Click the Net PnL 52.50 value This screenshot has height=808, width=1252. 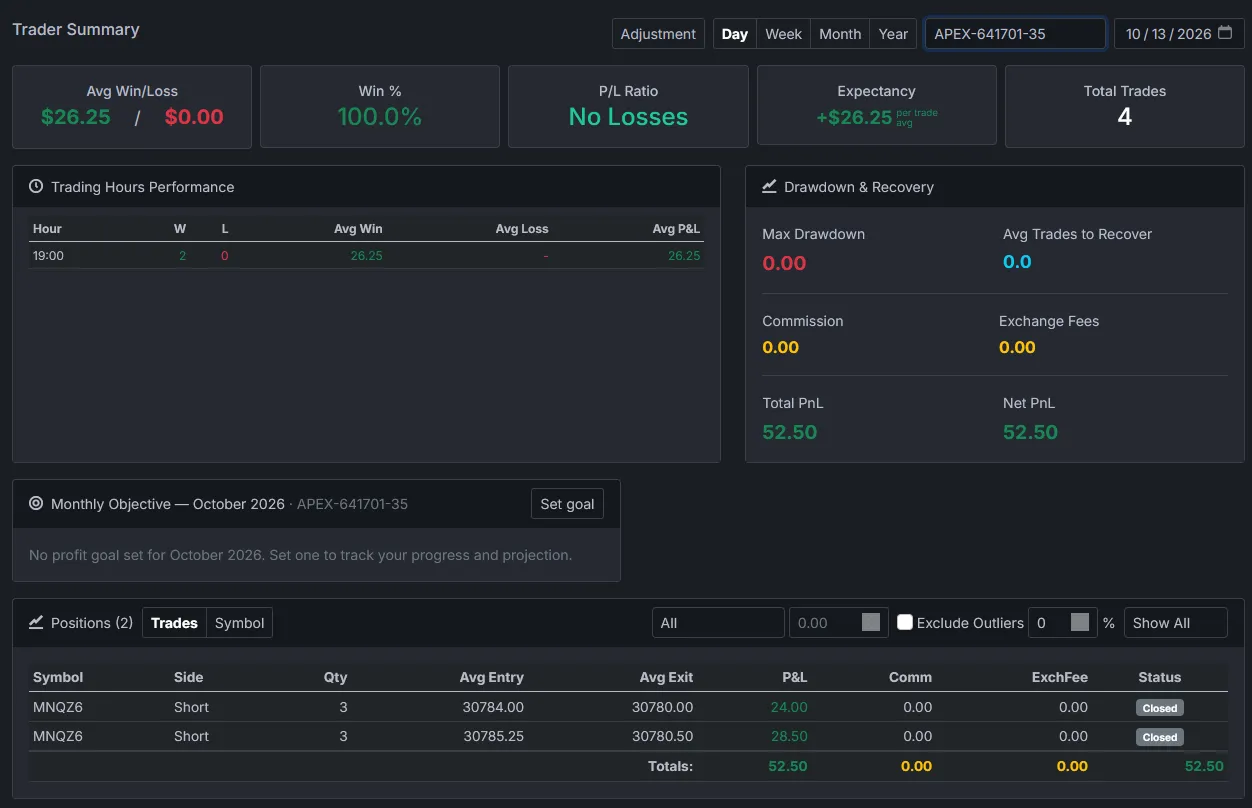pyautogui.click(x=1030, y=432)
